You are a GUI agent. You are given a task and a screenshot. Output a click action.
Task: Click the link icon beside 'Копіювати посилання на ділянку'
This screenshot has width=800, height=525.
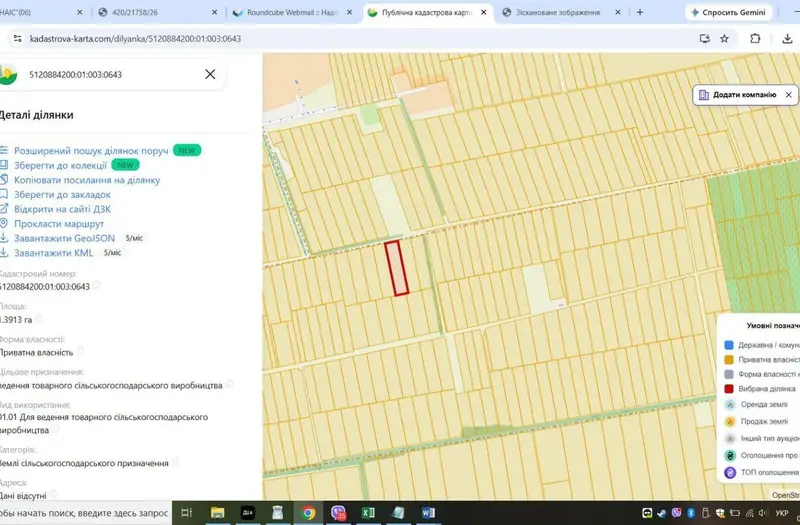tap(4, 180)
